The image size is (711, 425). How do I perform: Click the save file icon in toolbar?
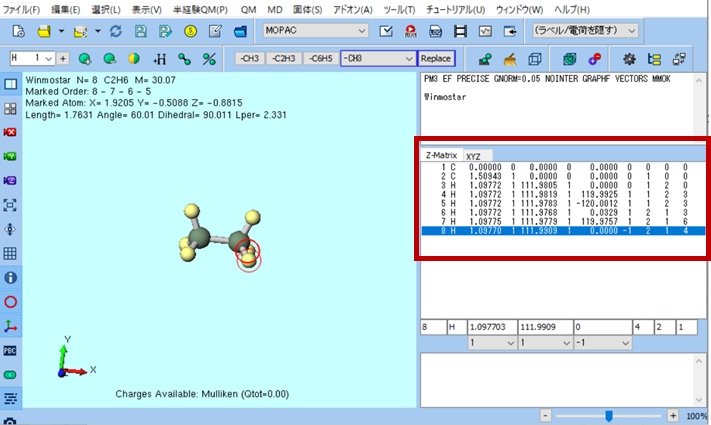[x=139, y=32]
